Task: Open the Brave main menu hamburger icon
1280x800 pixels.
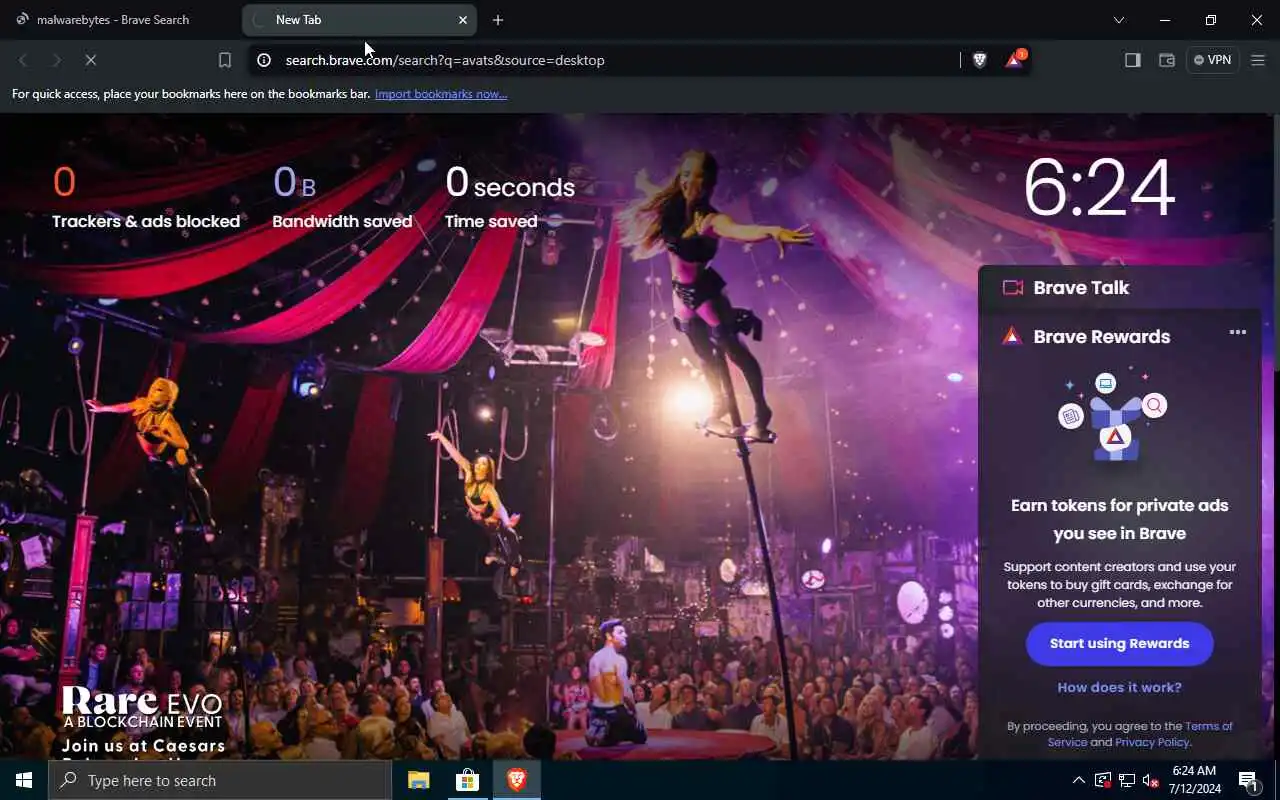Action: pyautogui.click(x=1259, y=60)
